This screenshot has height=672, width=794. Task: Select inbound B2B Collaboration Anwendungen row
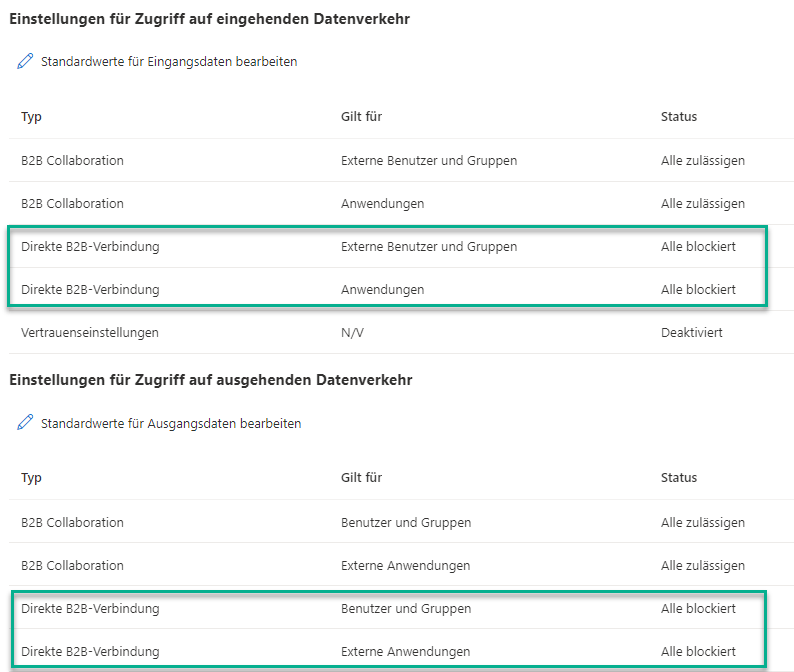click(x=402, y=204)
